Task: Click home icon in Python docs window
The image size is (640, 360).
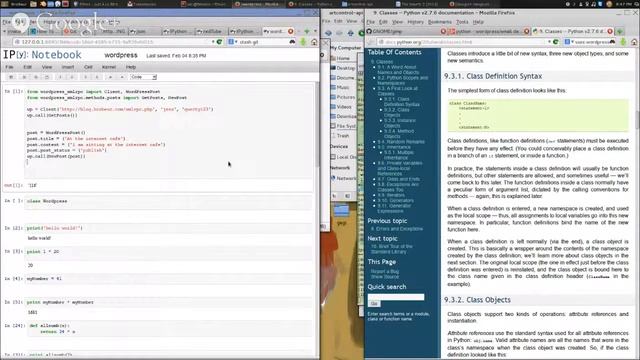Action: pos(634,42)
